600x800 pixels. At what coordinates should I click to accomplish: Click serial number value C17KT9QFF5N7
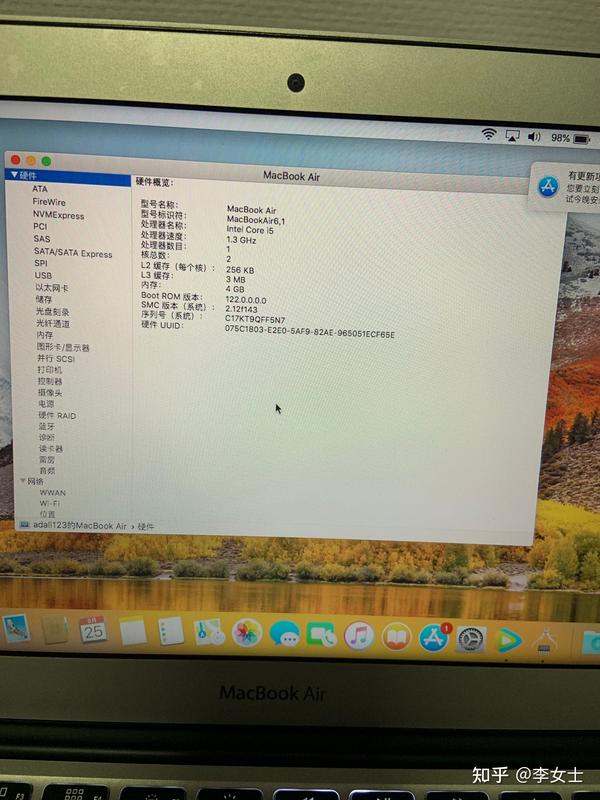[255, 319]
